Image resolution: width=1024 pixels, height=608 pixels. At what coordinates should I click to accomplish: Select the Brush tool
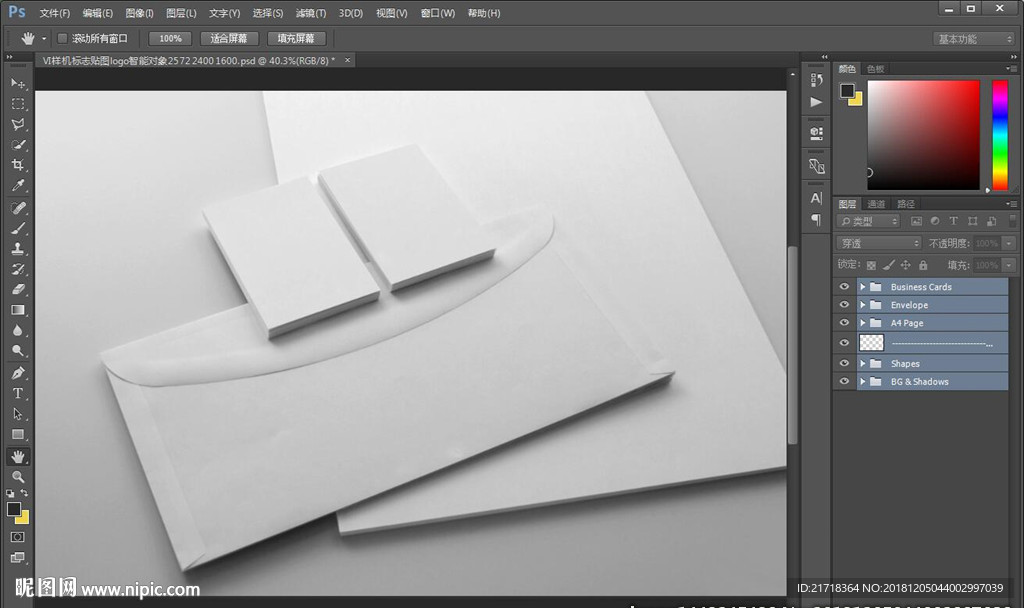[18, 228]
